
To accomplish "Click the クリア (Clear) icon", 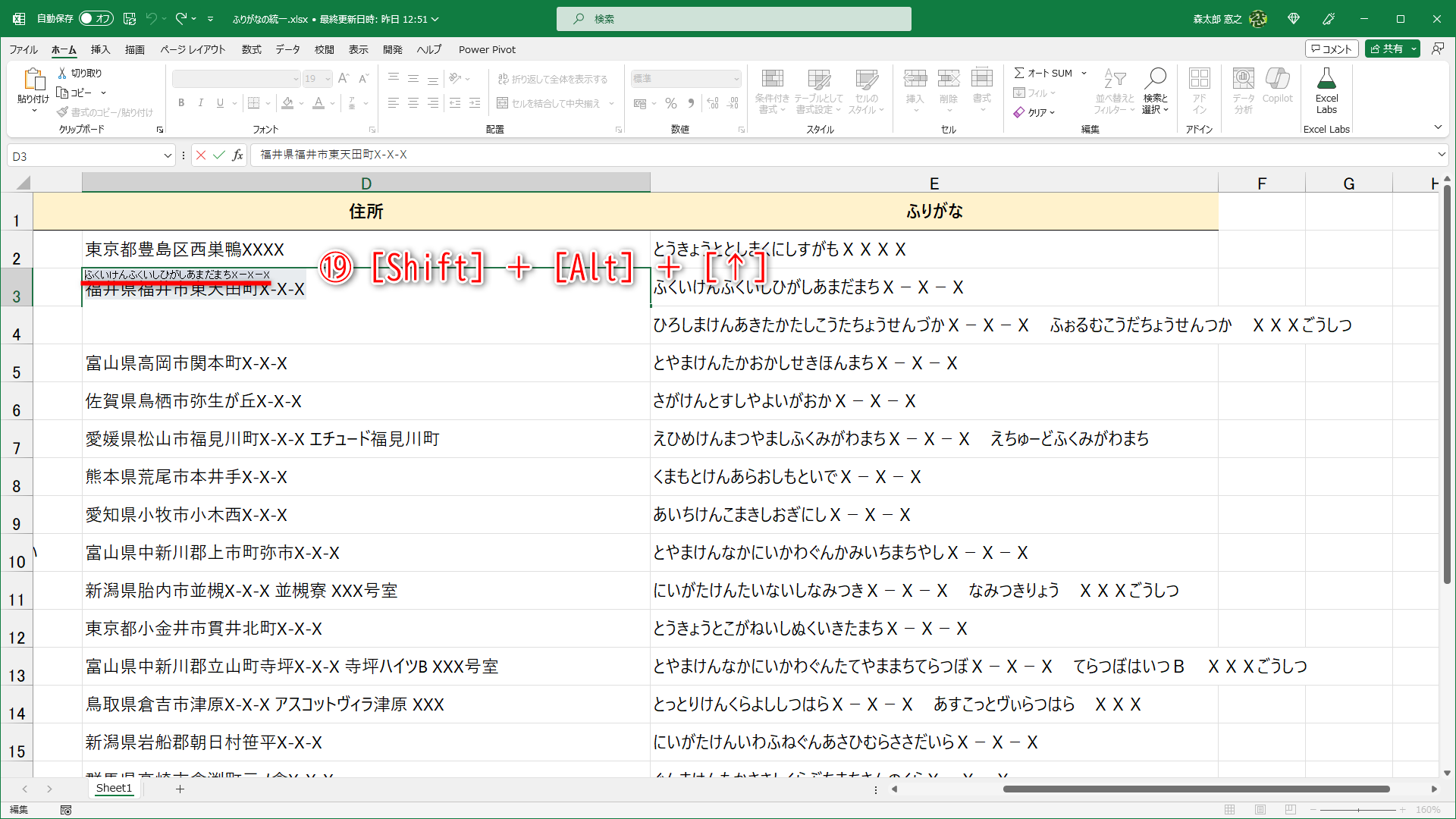I will 1021,112.
